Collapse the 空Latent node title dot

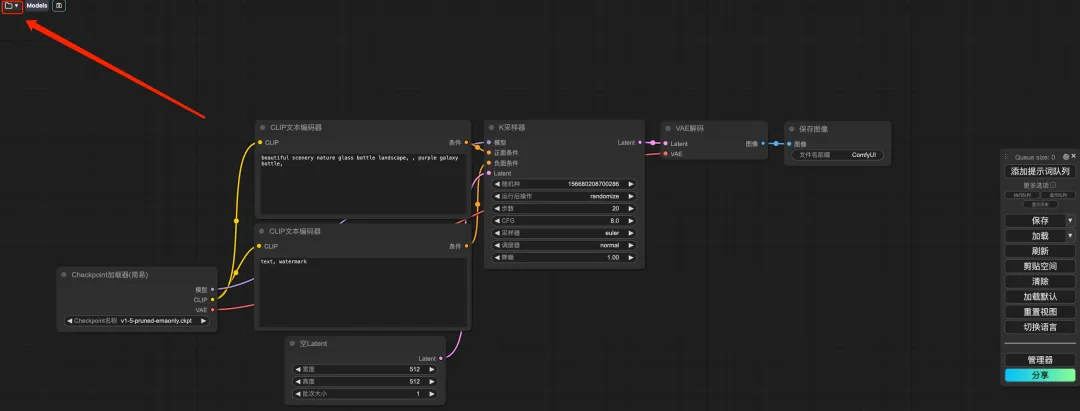click(x=292, y=343)
